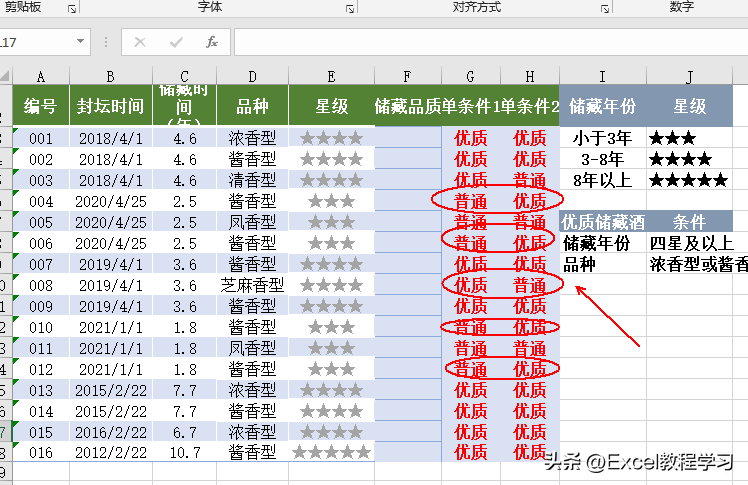Image resolution: width=748 pixels, height=485 pixels.
Task: Click the 清香型 cell
Action: pyautogui.click(x=252, y=180)
